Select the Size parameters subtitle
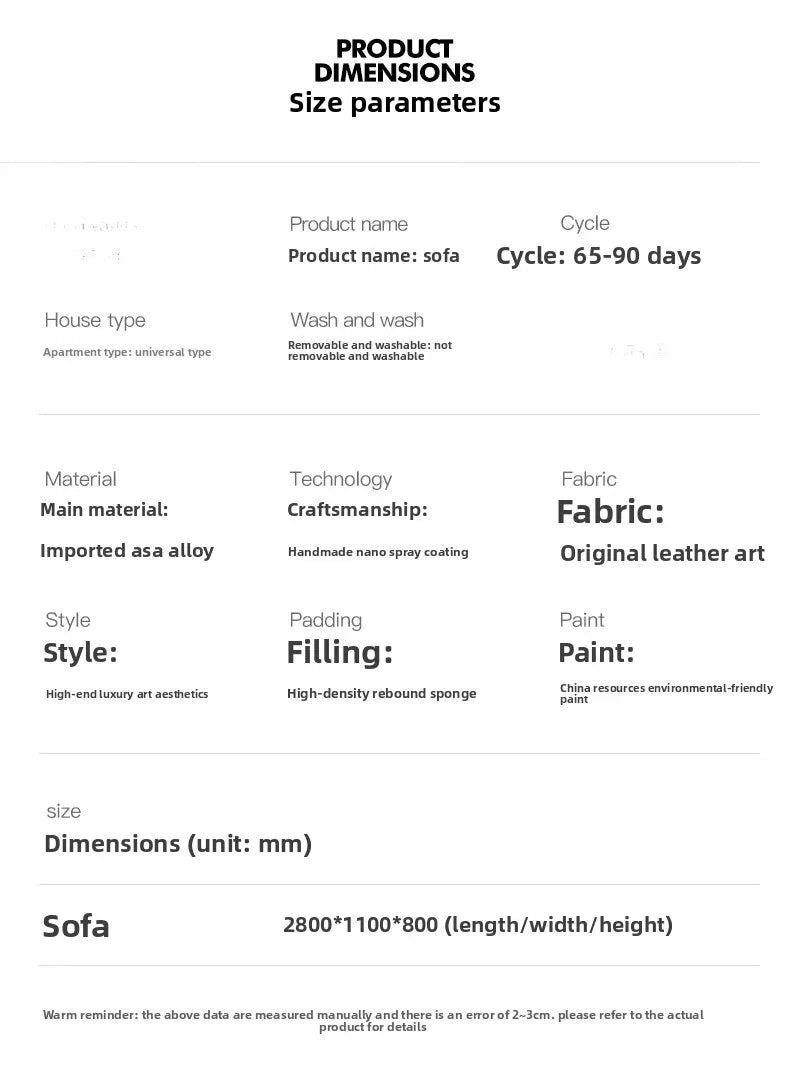790x1087 pixels. point(394,103)
